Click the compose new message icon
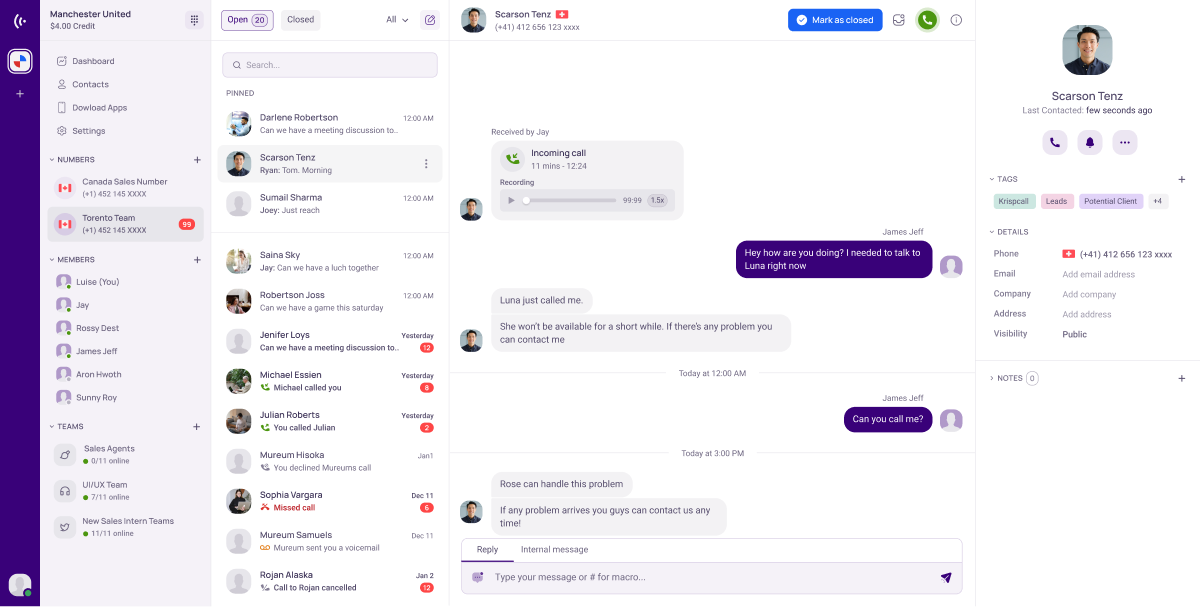Viewport: 1200px width, 607px height. (430, 20)
